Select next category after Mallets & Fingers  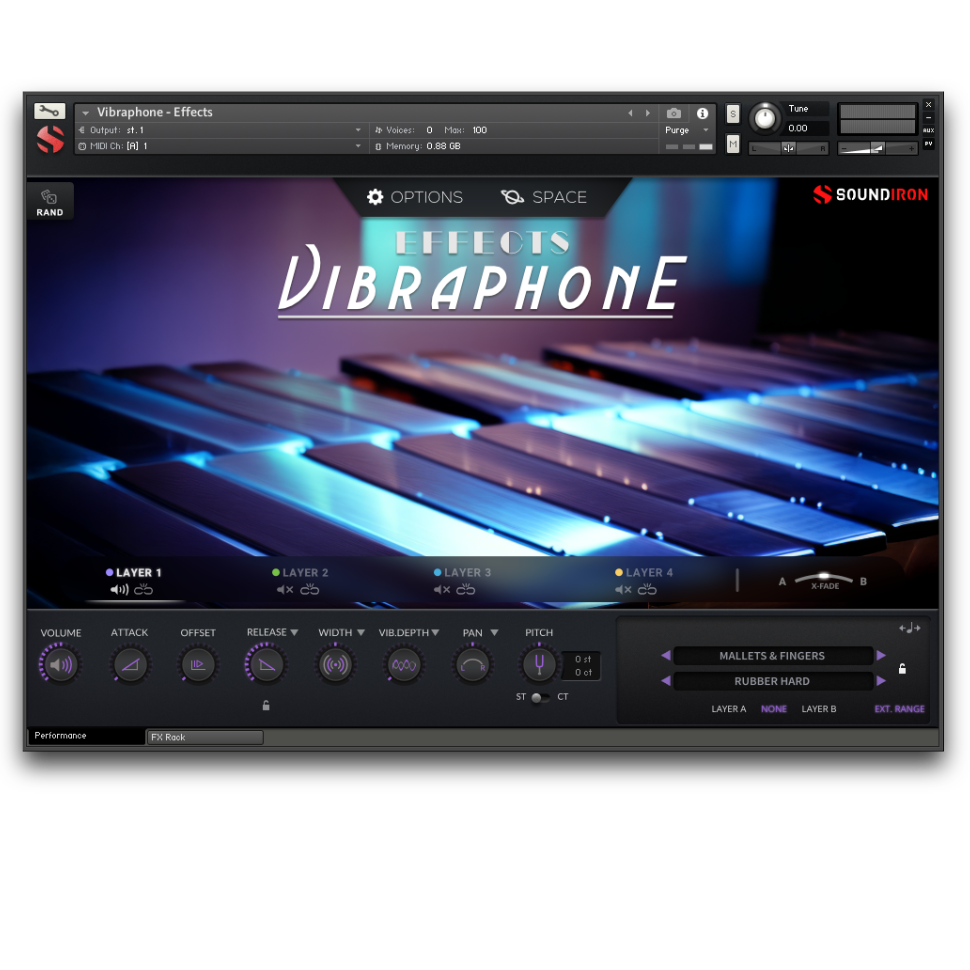pyautogui.click(x=881, y=655)
